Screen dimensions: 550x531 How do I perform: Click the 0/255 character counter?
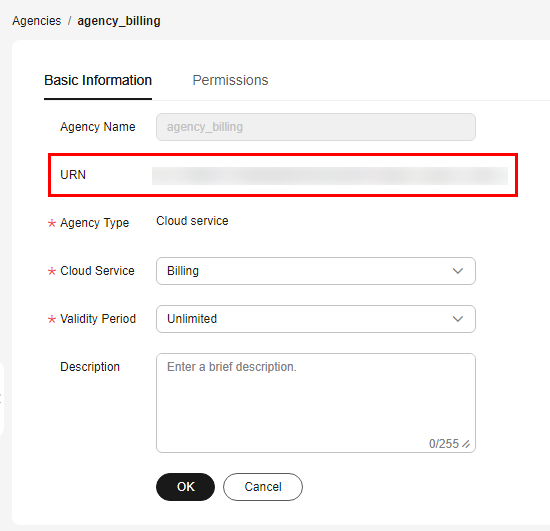click(x=444, y=444)
